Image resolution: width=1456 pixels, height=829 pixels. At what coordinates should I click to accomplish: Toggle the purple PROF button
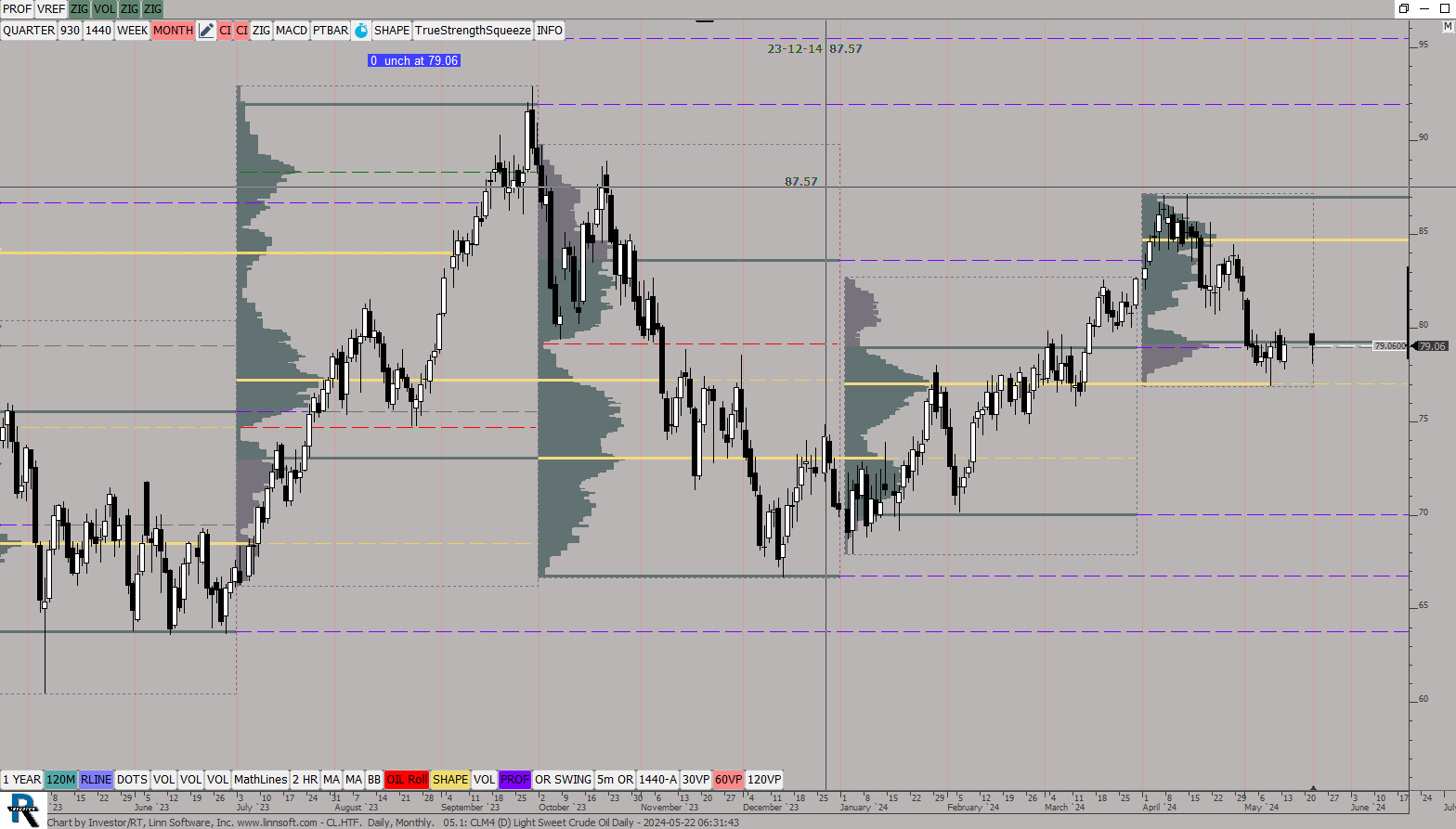click(x=514, y=780)
